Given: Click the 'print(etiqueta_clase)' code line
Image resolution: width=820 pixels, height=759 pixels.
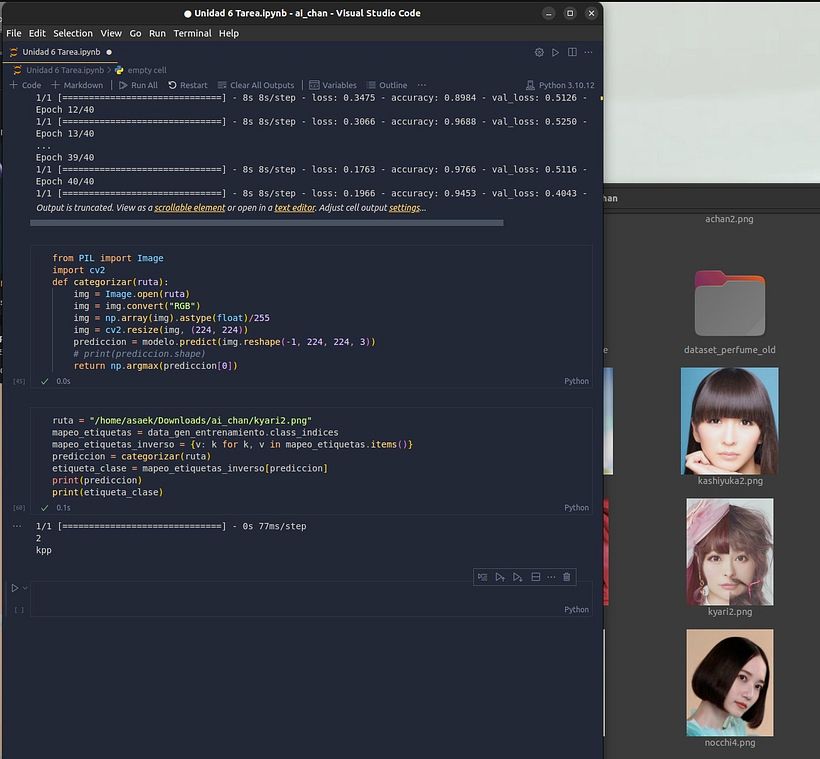Looking at the screenshot, I should 108,492.
